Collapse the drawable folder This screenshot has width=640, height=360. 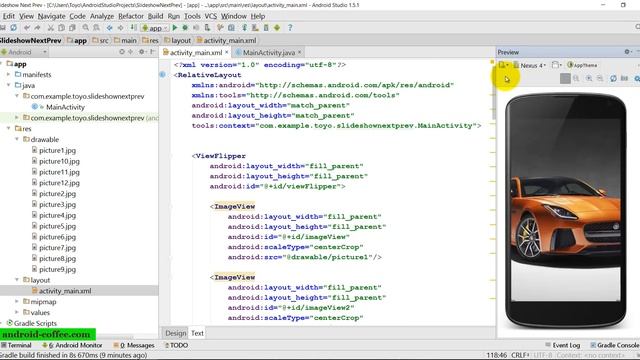(17, 139)
